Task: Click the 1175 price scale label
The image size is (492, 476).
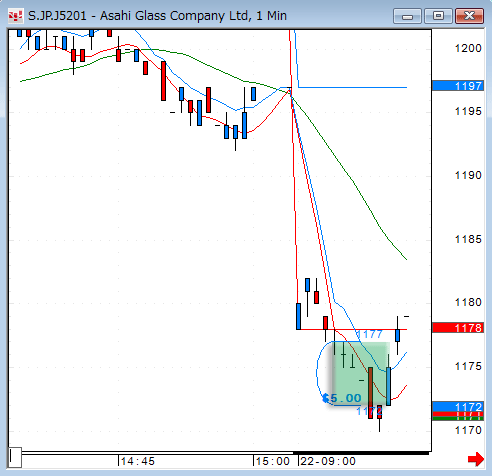Action: (x=468, y=367)
